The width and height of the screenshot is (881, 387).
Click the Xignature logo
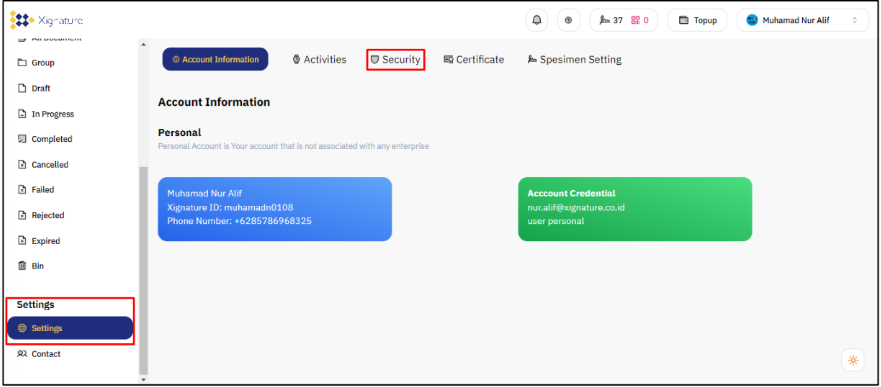point(46,20)
